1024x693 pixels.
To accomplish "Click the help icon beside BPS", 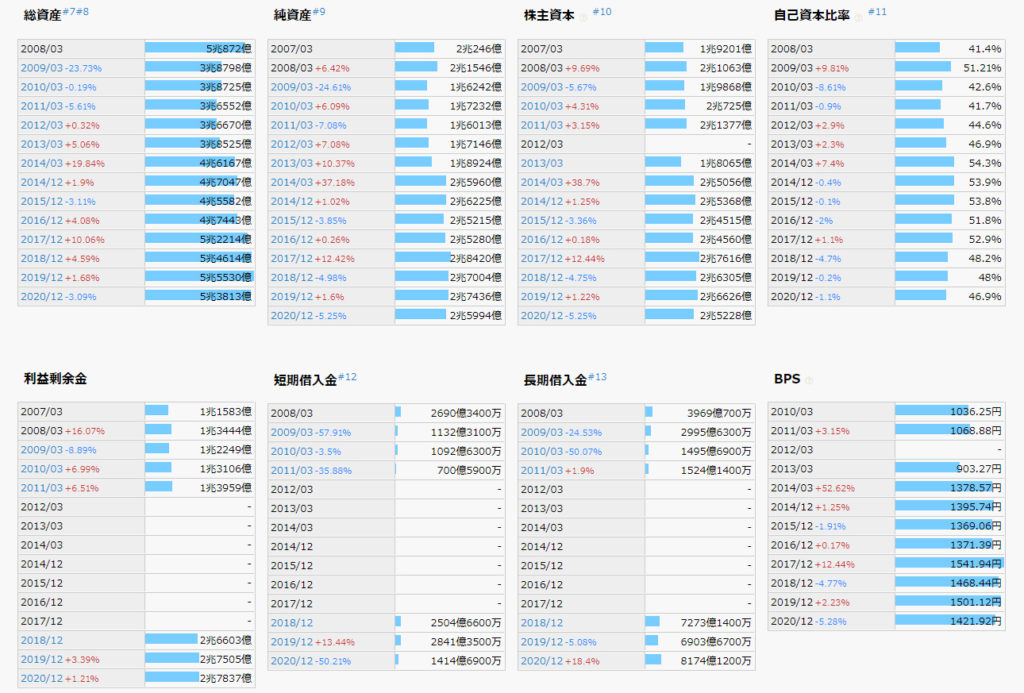I will pos(808,381).
